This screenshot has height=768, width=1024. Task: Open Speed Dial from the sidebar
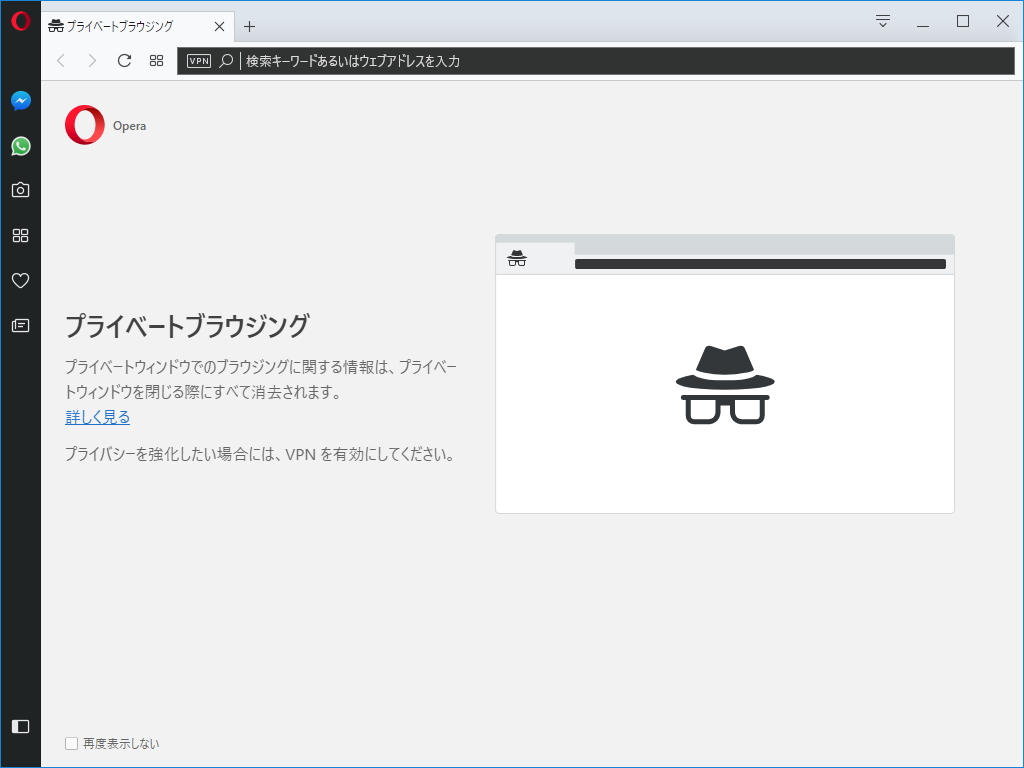click(20, 234)
